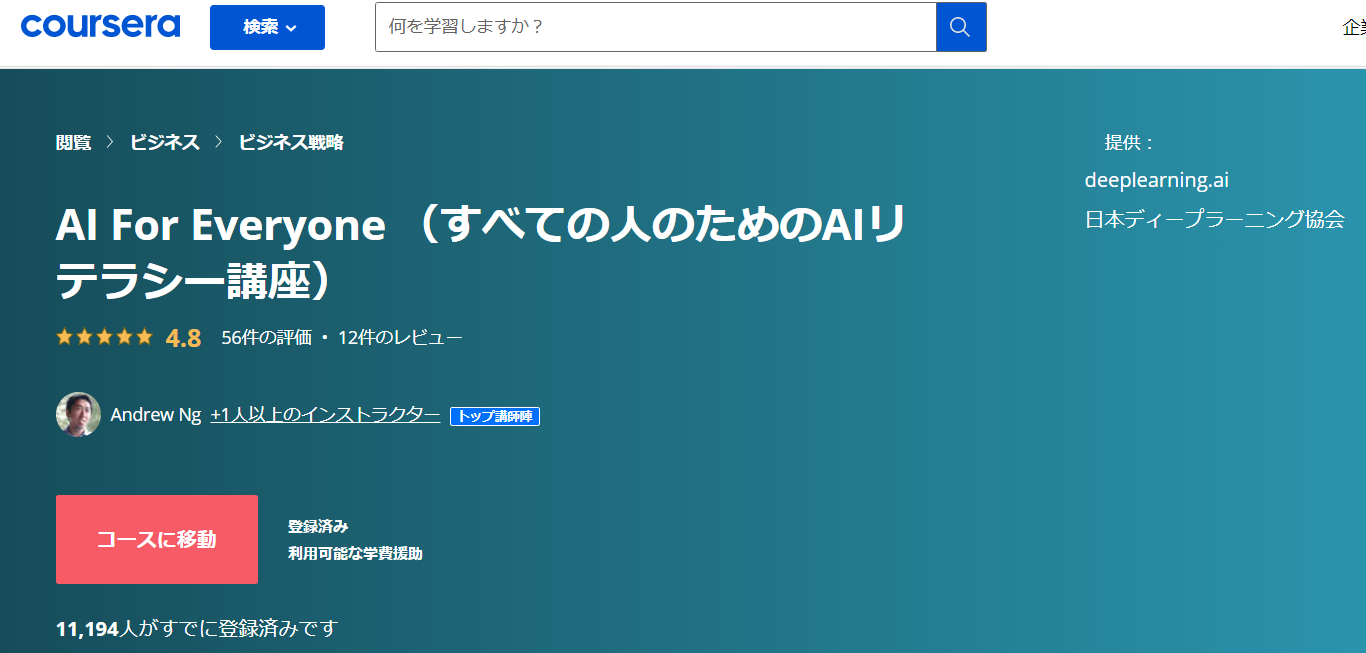The width and height of the screenshot is (1366, 653).
Task: Click the 提供： label
Action: [x=1130, y=143]
